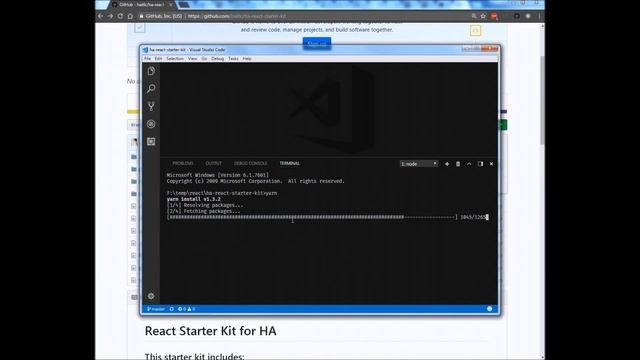The image size is (640, 360).
Task: Open the home page in Chrome
Action: (x=130, y=16)
